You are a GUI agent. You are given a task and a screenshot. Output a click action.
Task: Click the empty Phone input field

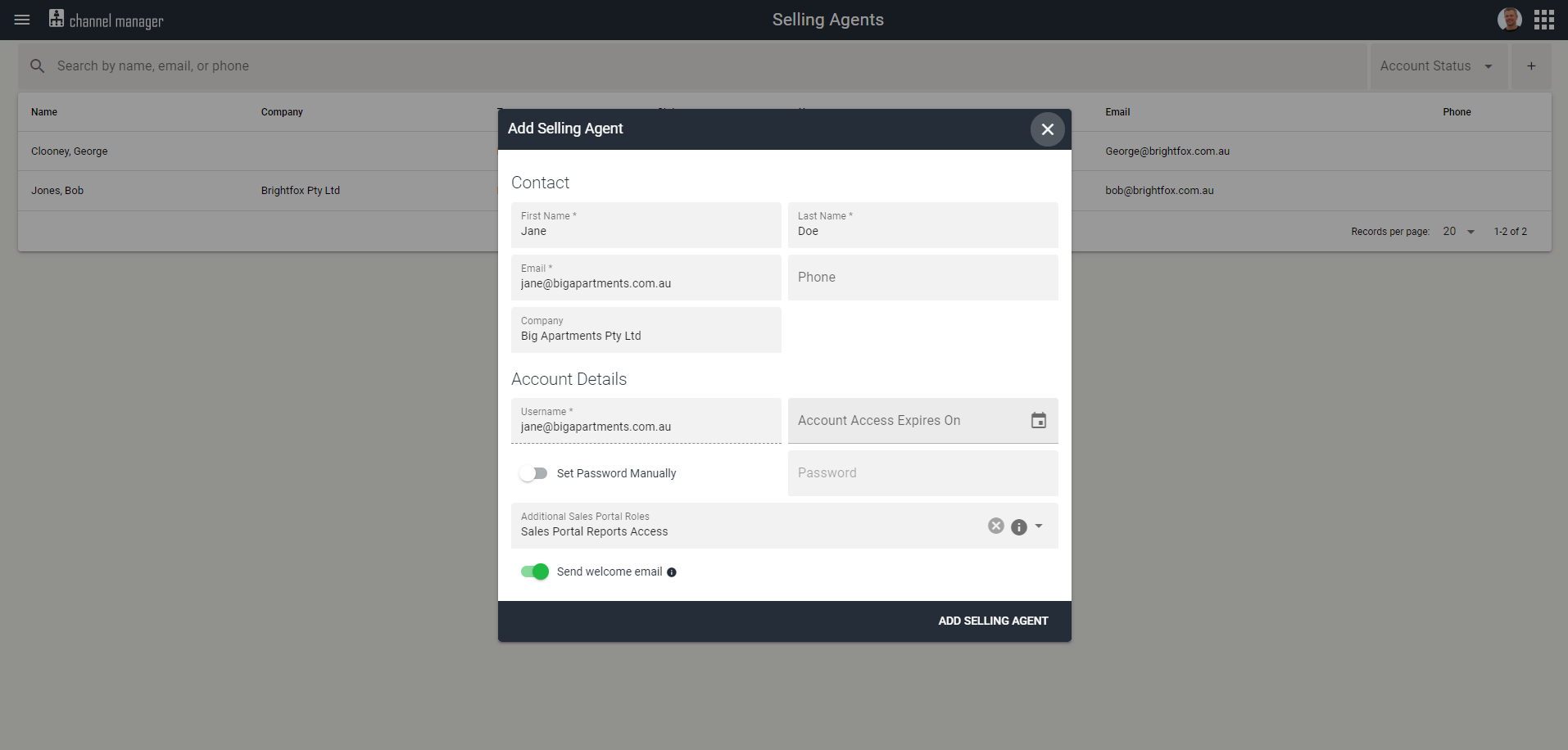tap(922, 278)
